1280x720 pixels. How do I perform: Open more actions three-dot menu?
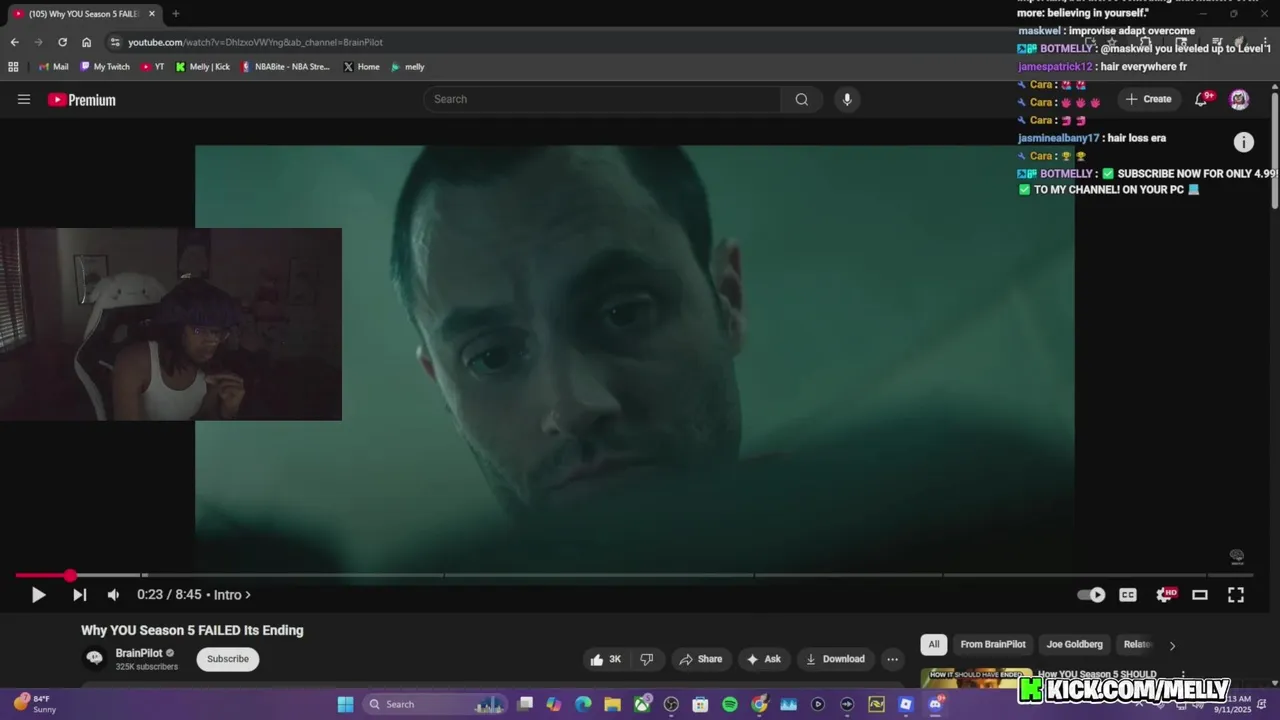[892, 659]
